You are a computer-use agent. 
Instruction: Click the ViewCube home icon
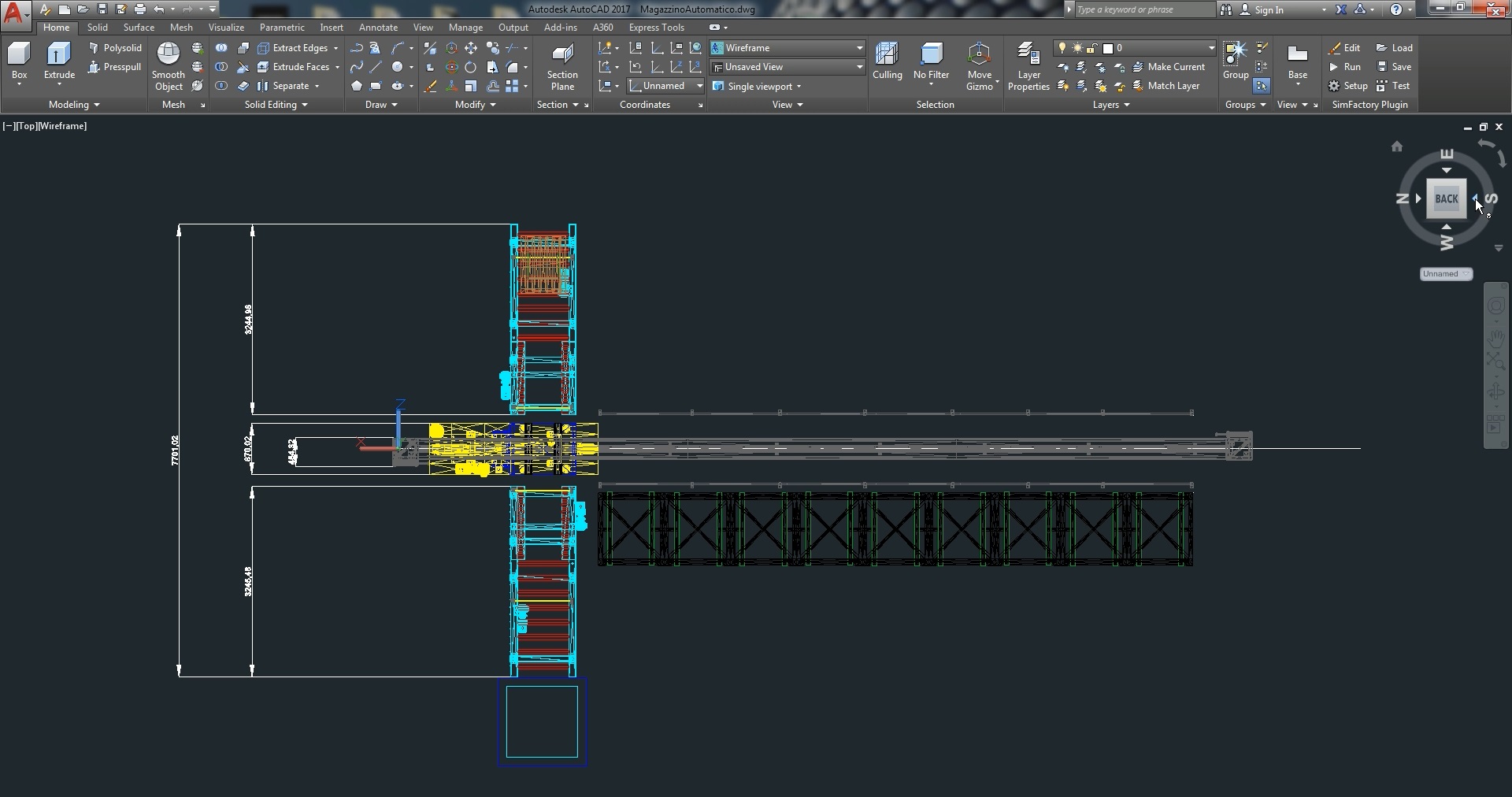pos(1396,146)
